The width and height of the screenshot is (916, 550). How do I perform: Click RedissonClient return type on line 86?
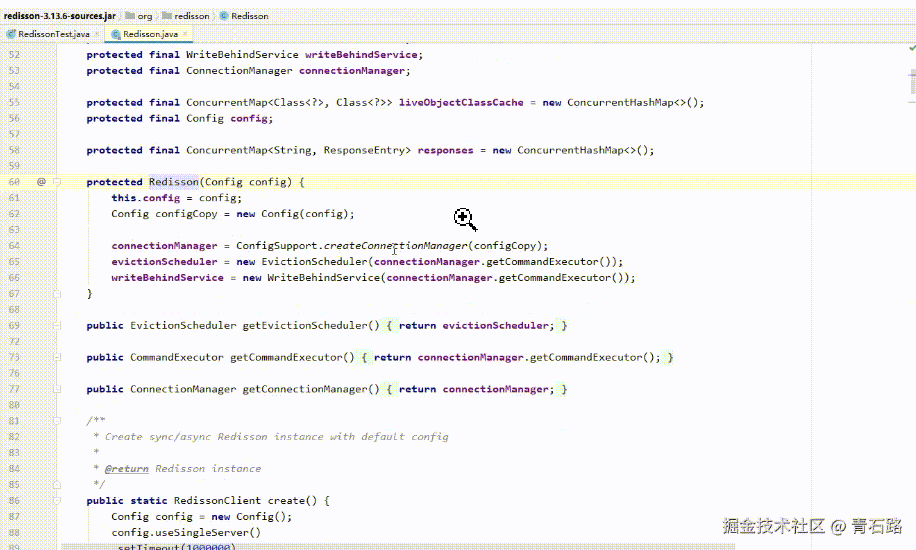coord(217,500)
